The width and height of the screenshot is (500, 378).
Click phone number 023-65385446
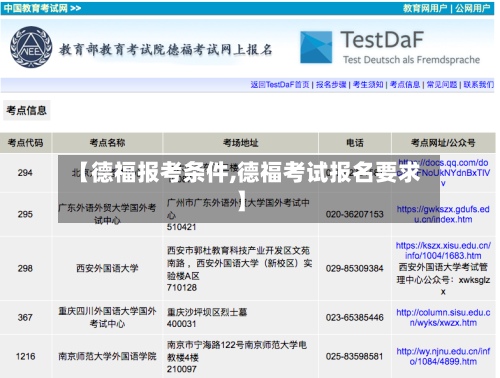pos(355,317)
